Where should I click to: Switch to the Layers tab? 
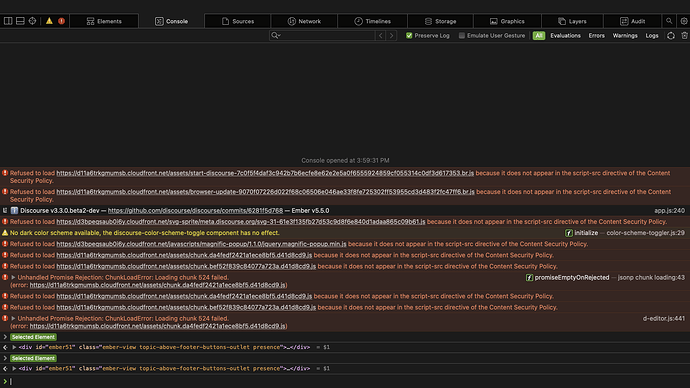pos(572,21)
